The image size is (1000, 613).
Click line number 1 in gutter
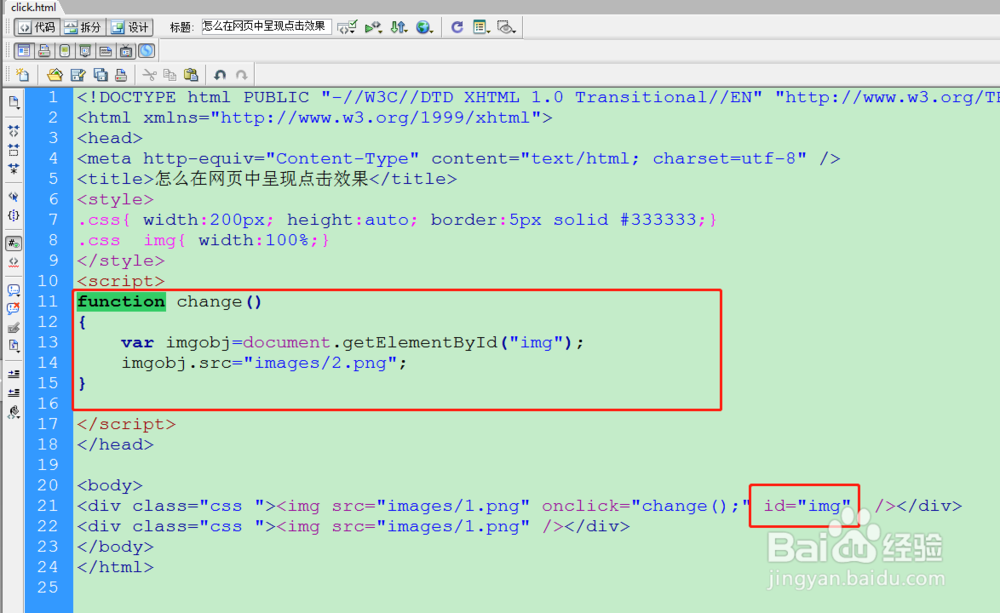click(x=53, y=97)
